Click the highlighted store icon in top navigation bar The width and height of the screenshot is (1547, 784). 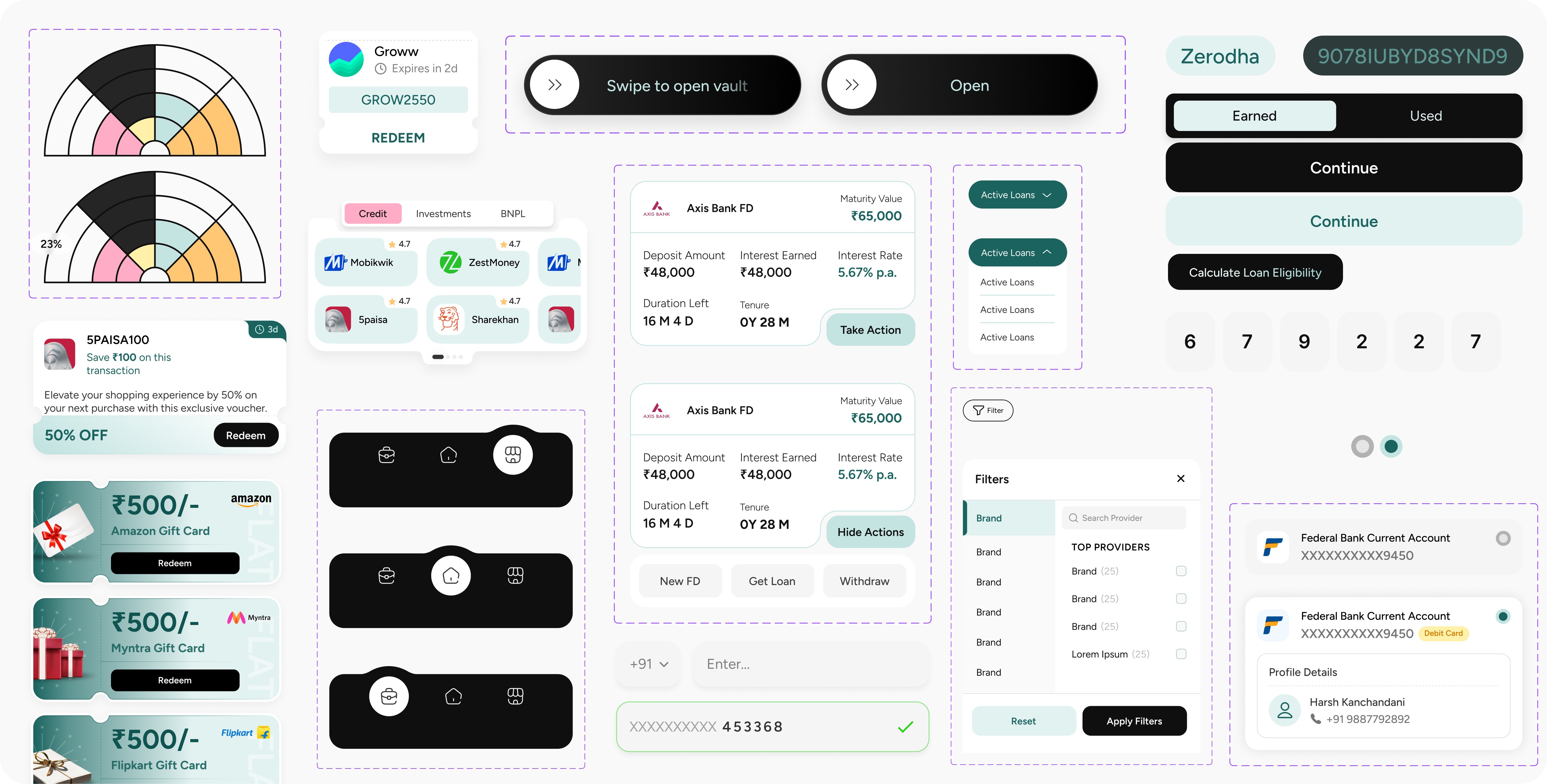512,454
